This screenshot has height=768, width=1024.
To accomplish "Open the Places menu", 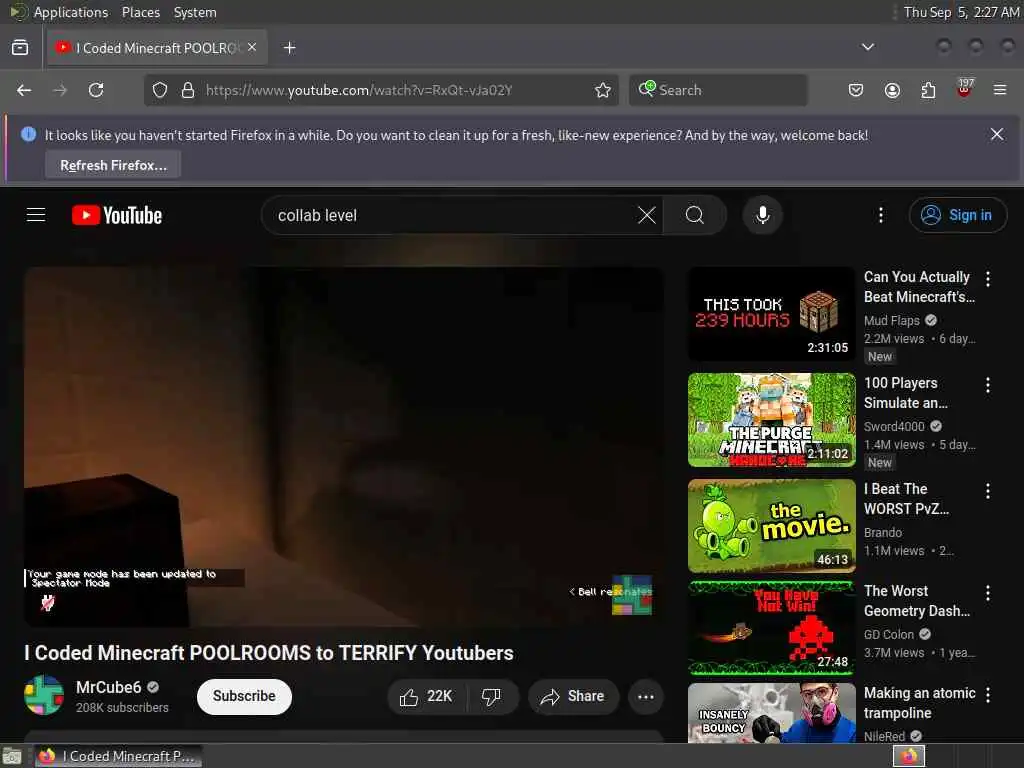I will pyautogui.click(x=141, y=12).
